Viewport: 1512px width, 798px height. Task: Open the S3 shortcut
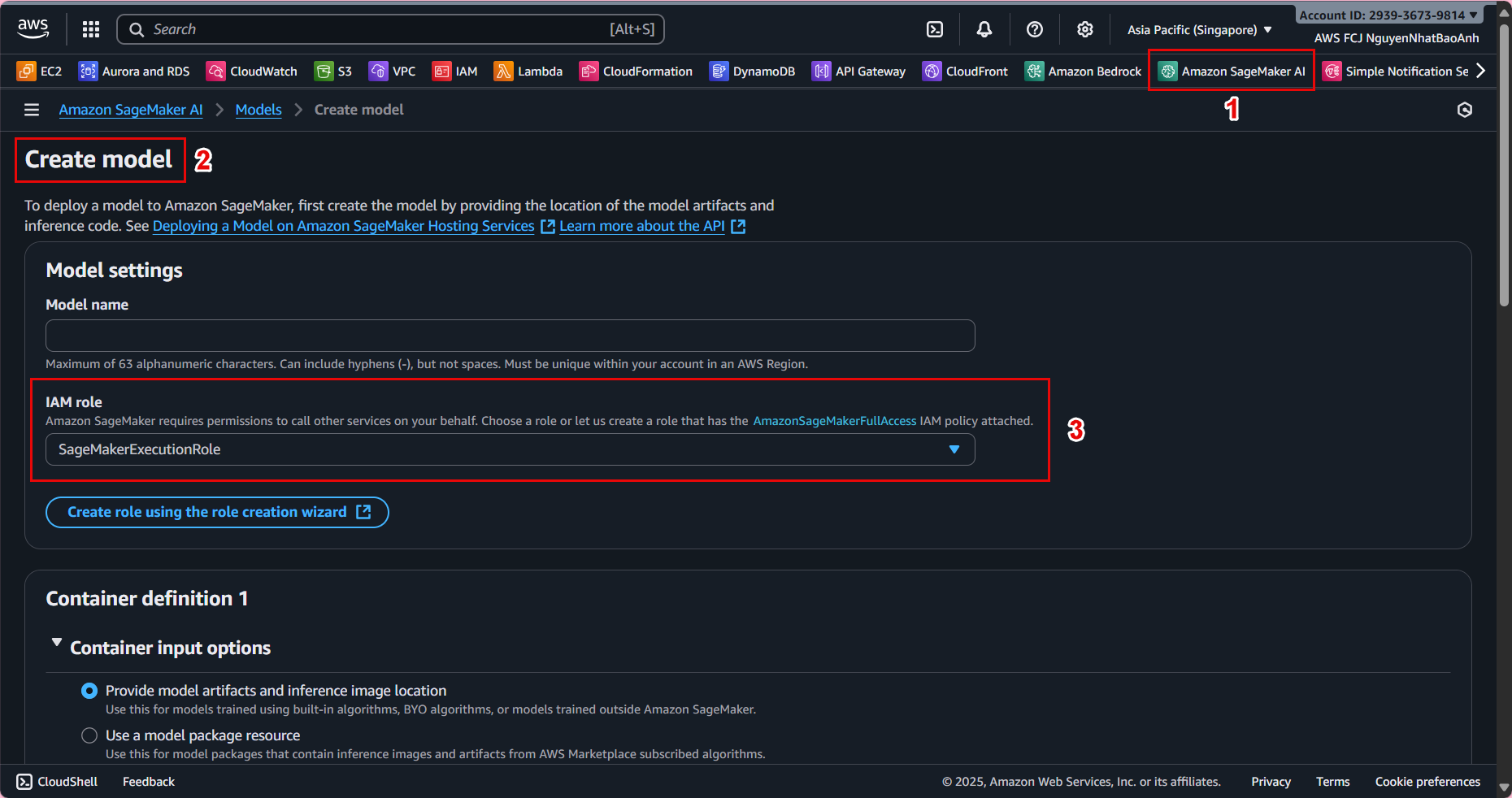point(333,72)
